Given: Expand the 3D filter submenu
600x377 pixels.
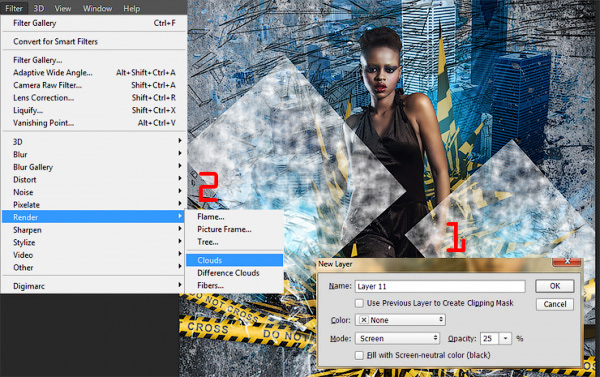Looking at the screenshot, I should (x=94, y=142).
